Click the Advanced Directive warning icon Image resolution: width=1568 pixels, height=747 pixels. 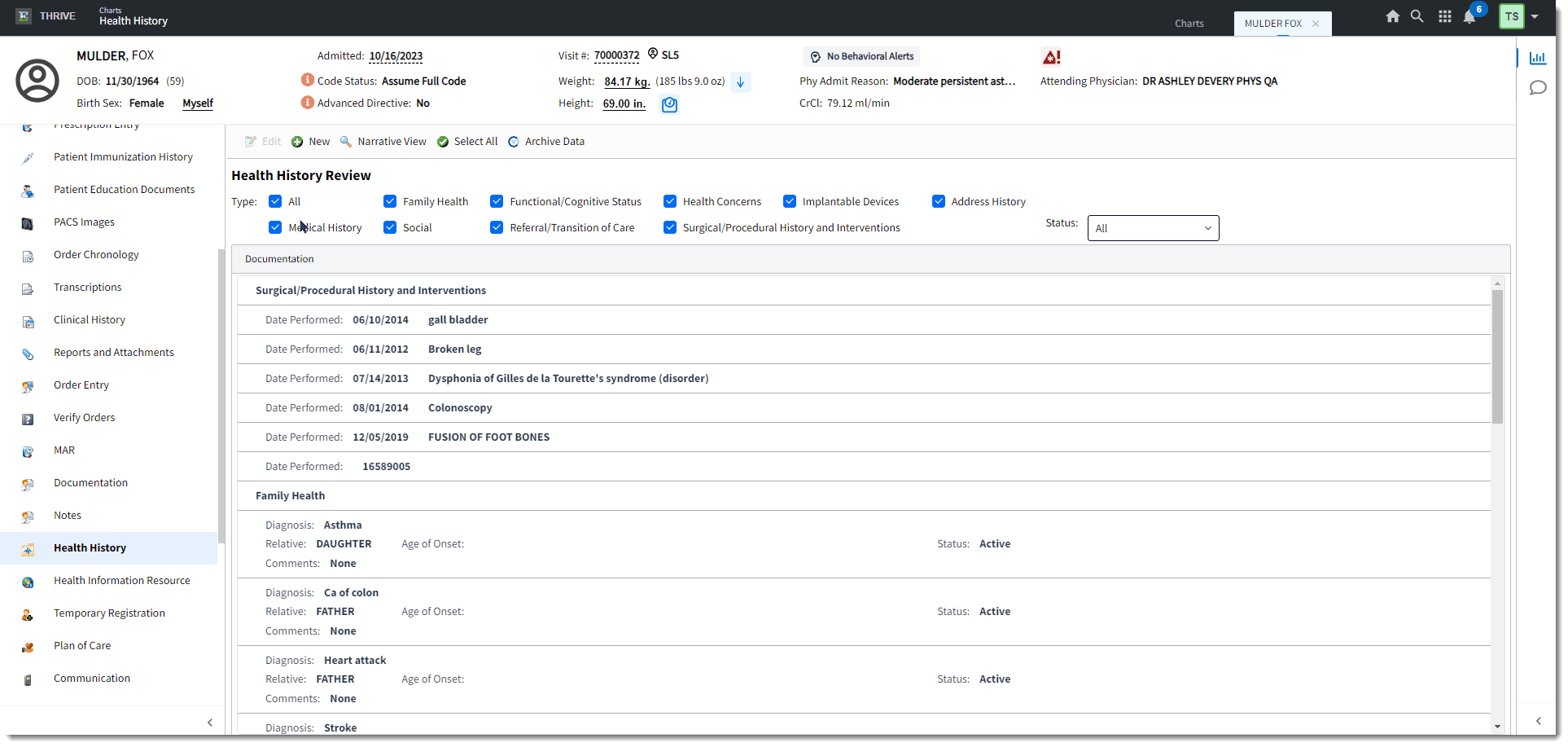[308, 103]
